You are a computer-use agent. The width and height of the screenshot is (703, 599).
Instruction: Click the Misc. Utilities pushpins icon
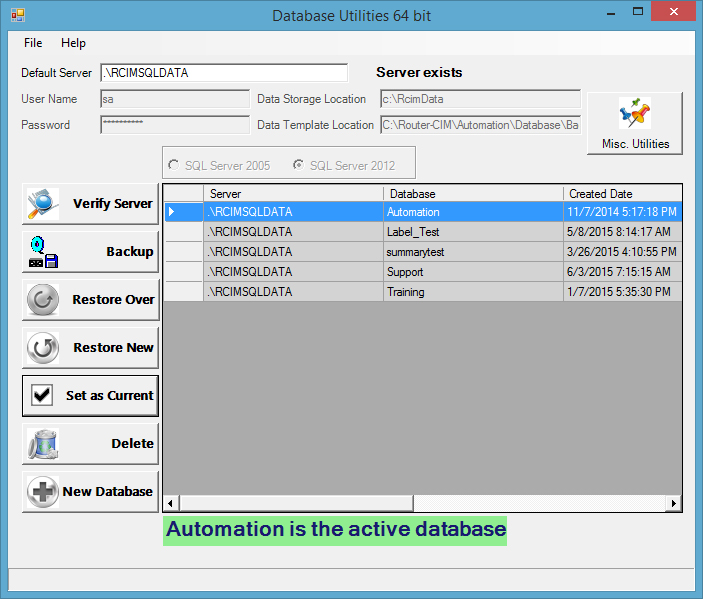[x=634, y=113]
